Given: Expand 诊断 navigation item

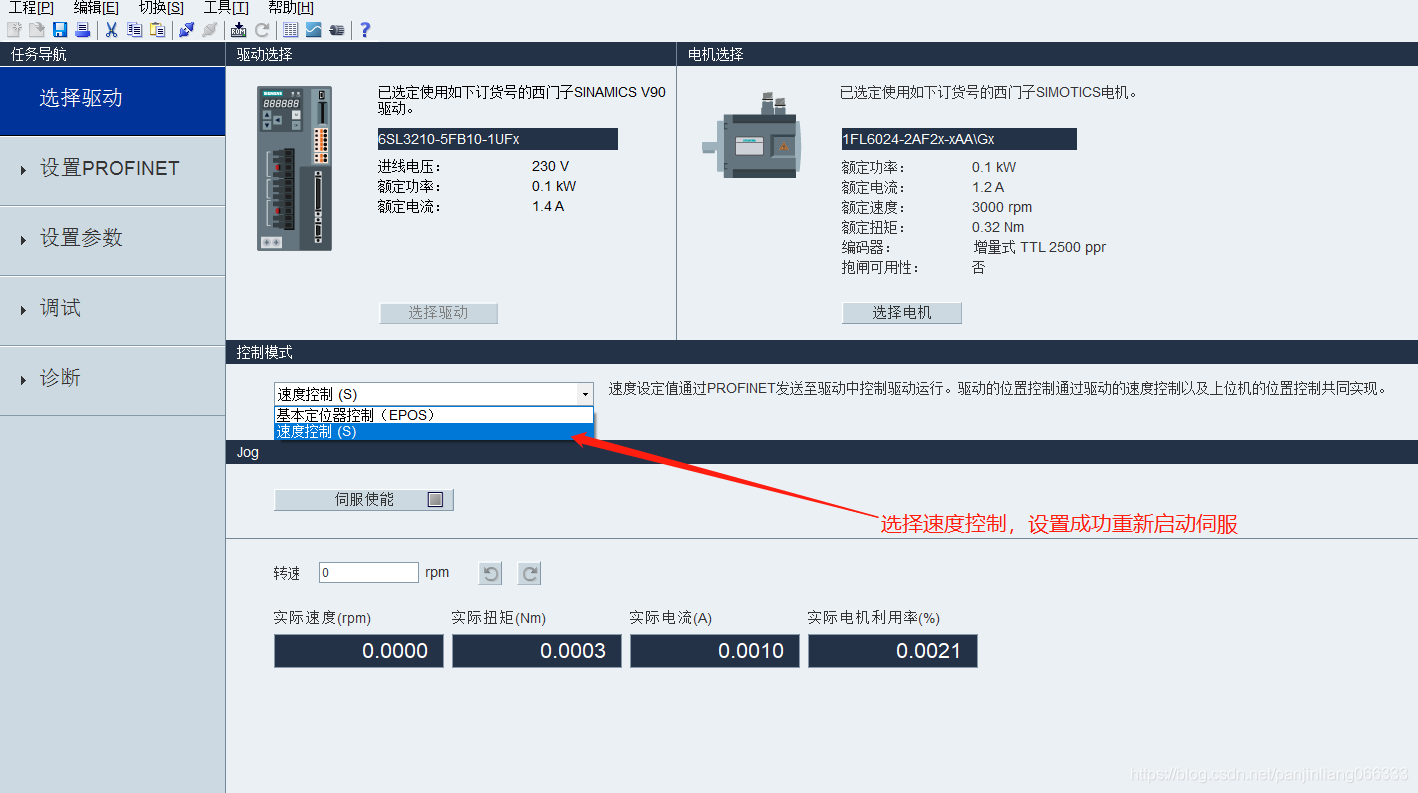Looking at the screenshot, I should pos(112,380).
